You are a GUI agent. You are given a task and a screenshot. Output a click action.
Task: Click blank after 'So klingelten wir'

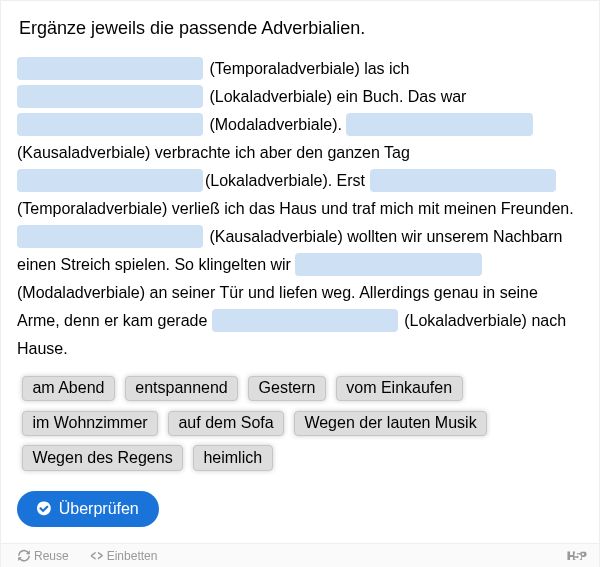point(388,264)
